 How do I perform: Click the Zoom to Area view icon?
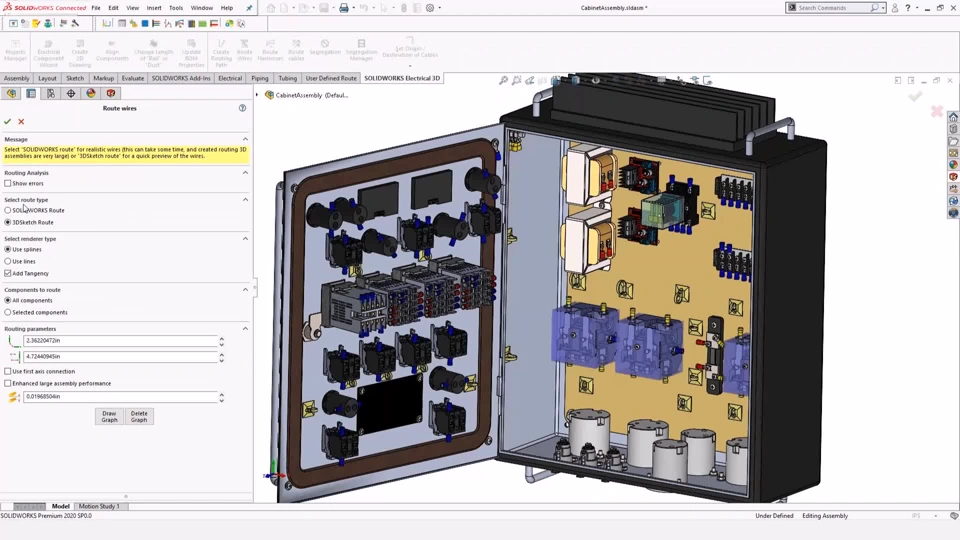click(x=517, y=80)
